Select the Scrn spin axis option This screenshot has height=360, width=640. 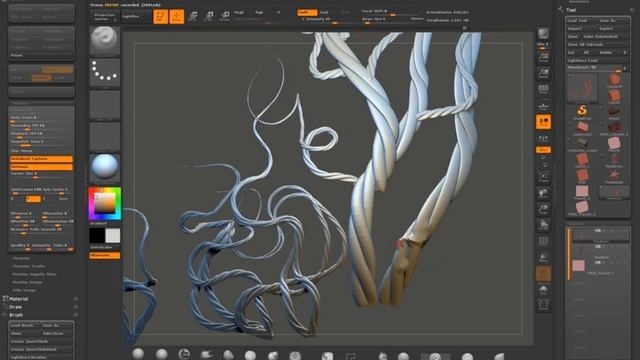click(63, 199)
